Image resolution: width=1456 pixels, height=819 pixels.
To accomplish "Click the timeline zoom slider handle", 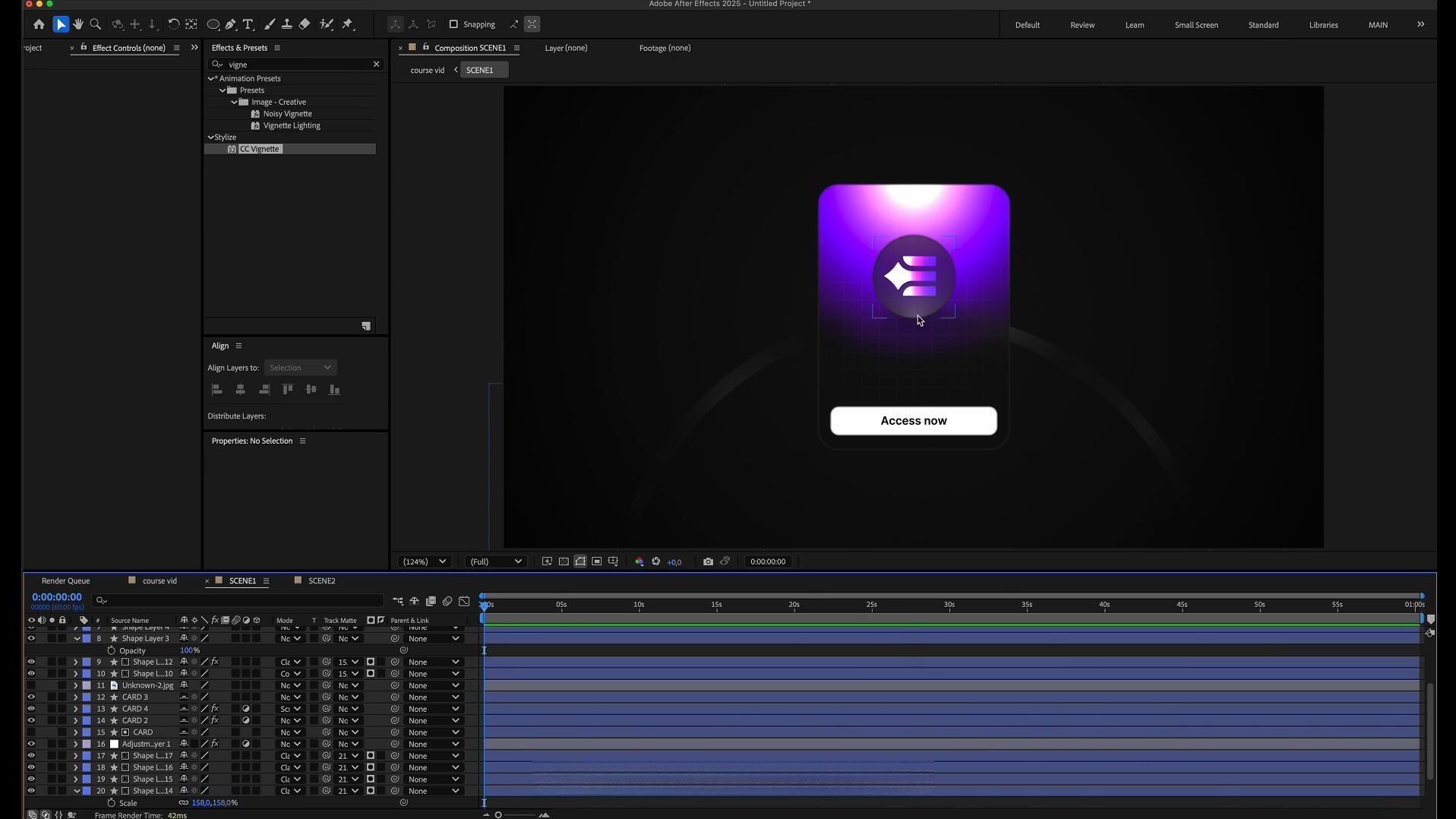I will (498, 815).
